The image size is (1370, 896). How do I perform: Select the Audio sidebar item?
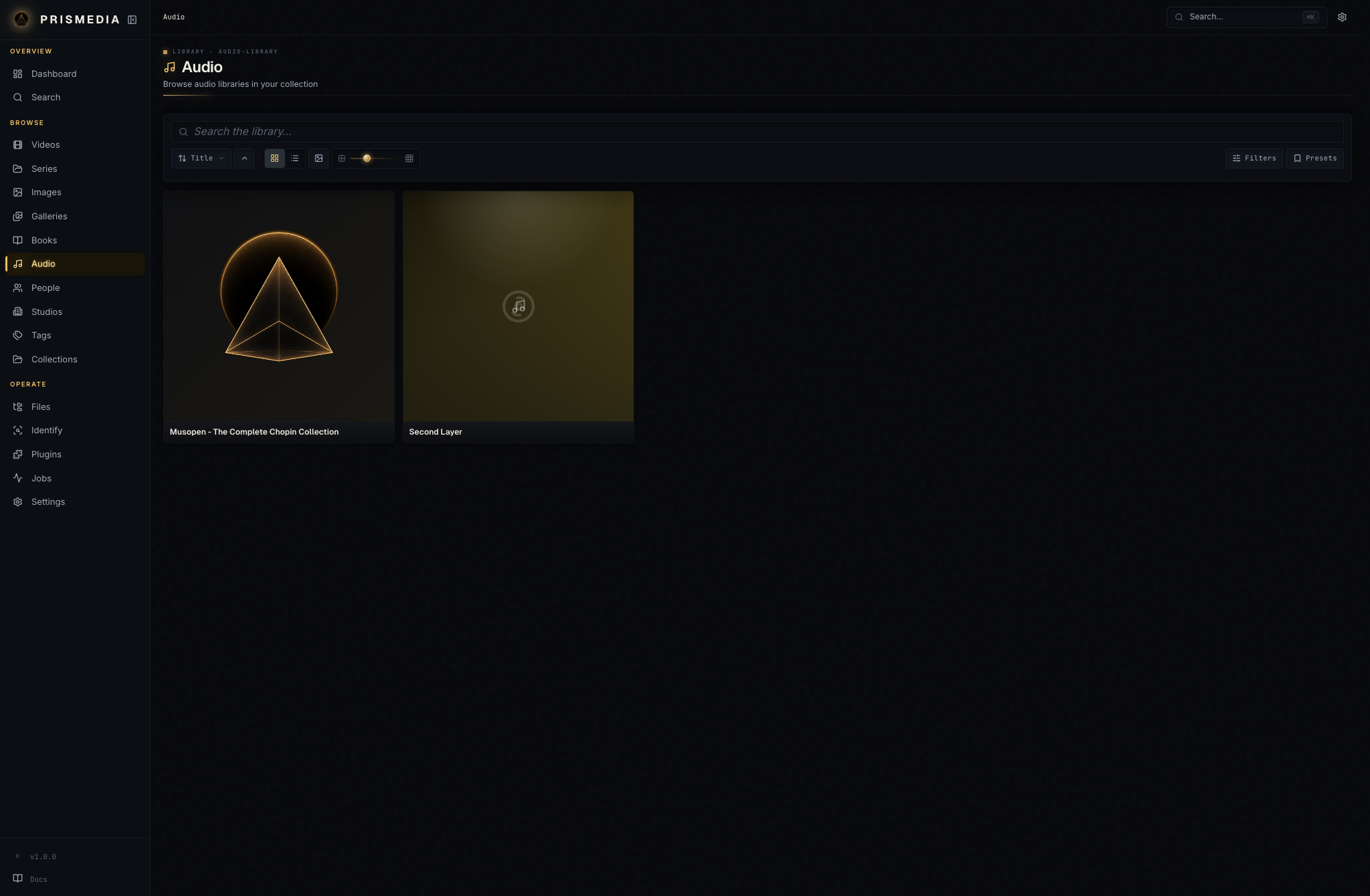[x=75, y=264]
